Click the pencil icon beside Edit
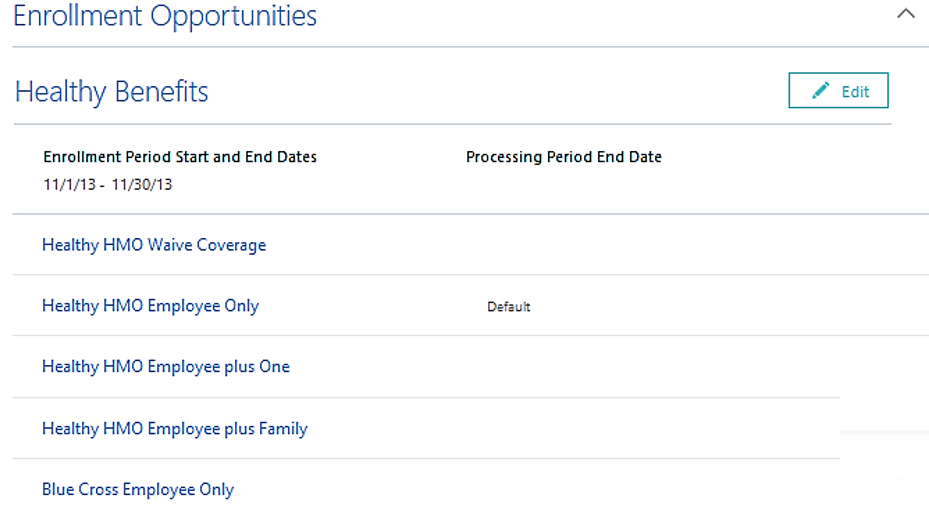 821,91
